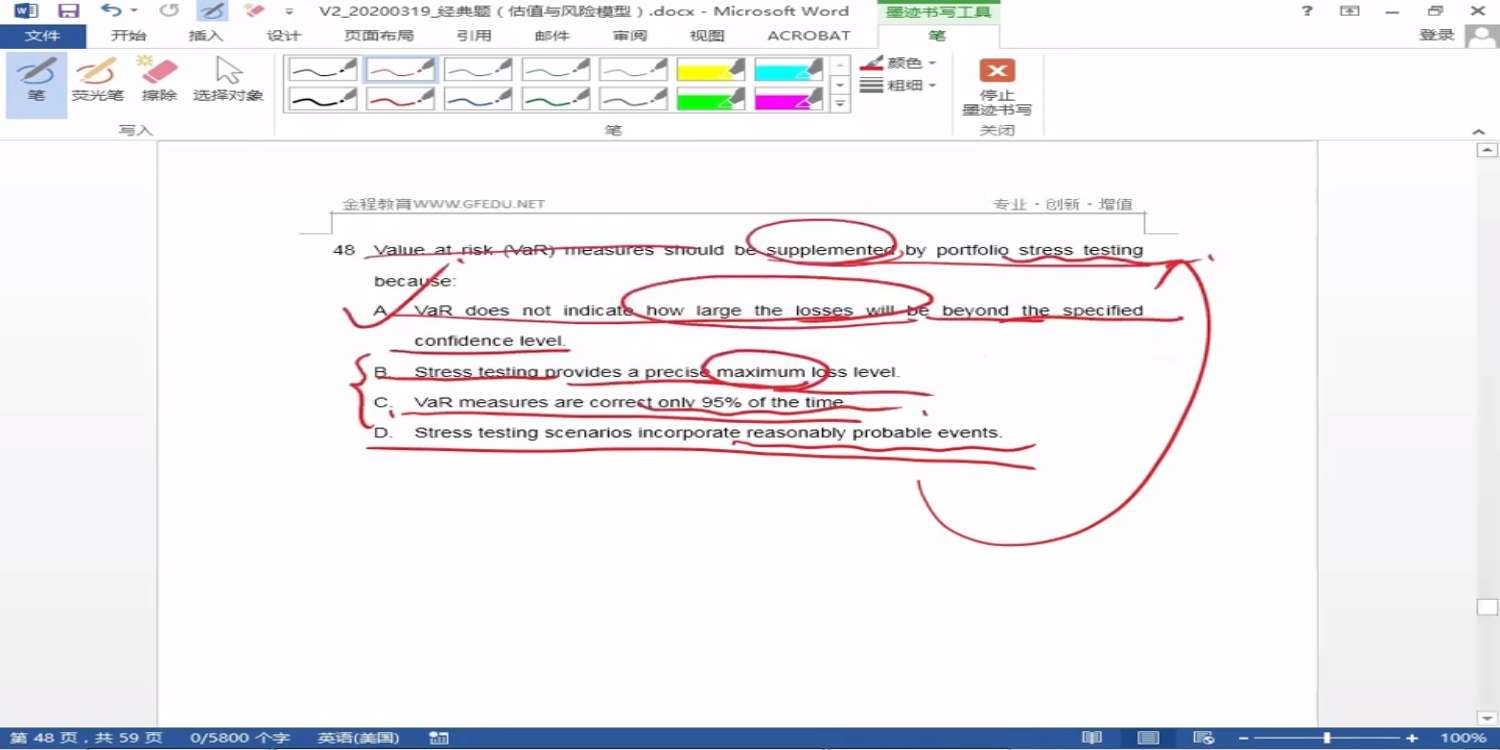Select the magenta highlighter swatch
This screenshot has width=1500, height=750.
pyautogui.click(x=789, y=99)
